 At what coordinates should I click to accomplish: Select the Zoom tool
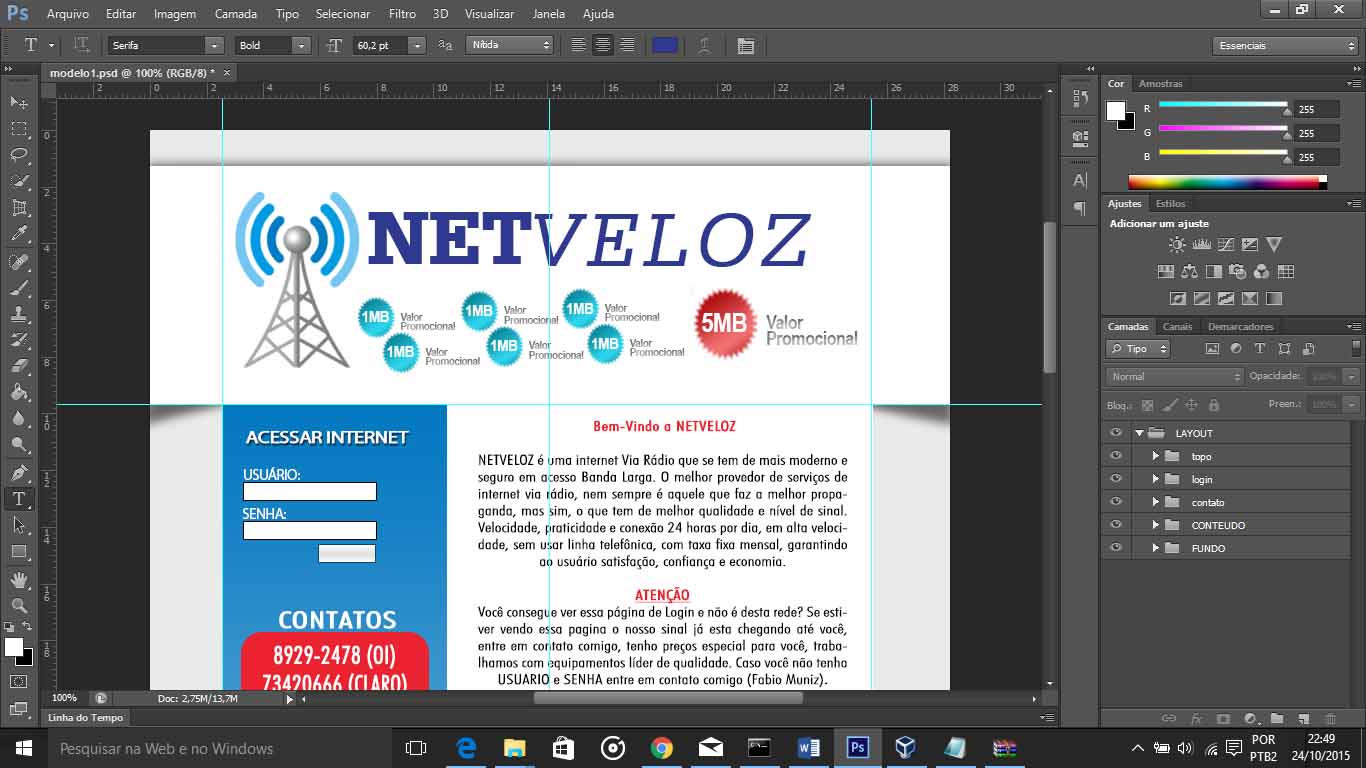19,605
